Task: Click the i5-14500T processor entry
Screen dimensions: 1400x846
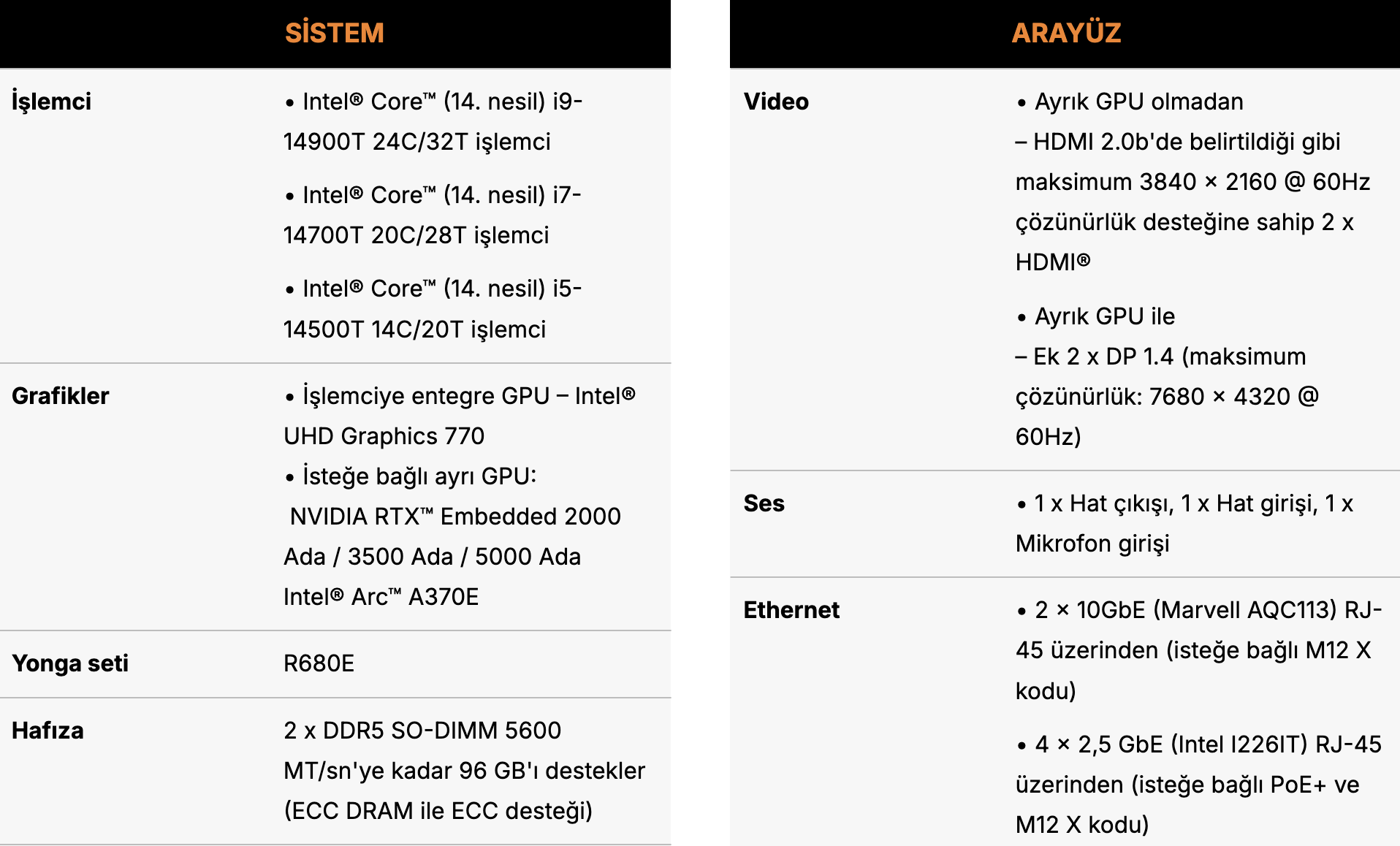Action: 433,308
